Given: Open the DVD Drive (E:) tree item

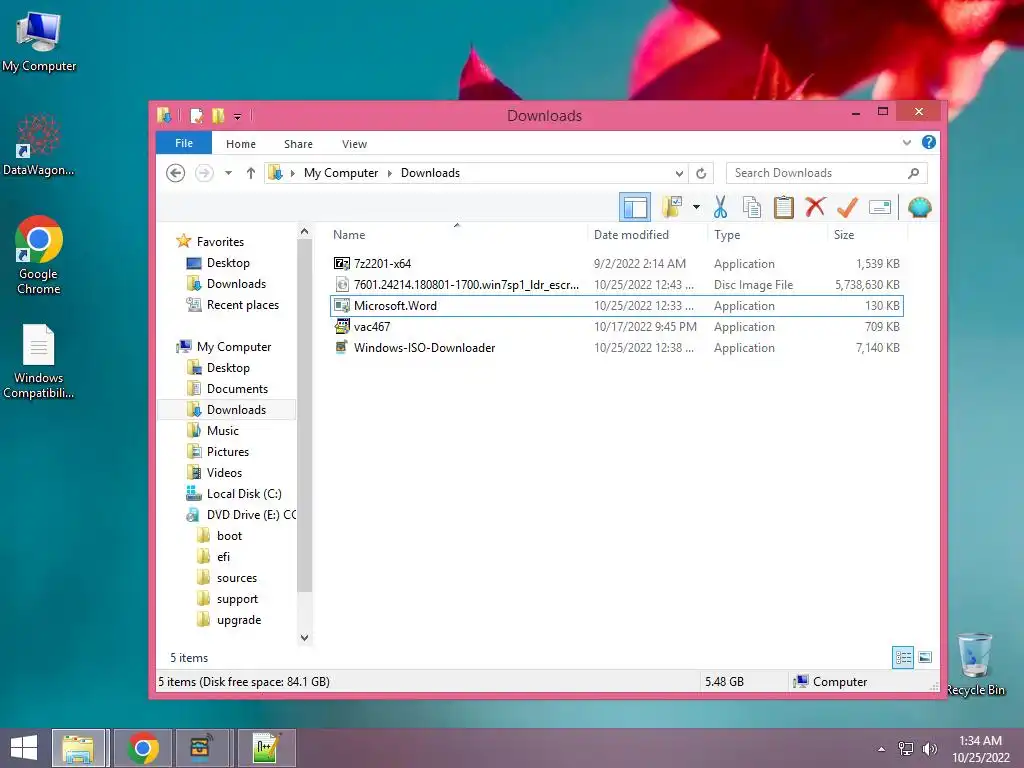Looking at the screenshot, I should point(251,515).
